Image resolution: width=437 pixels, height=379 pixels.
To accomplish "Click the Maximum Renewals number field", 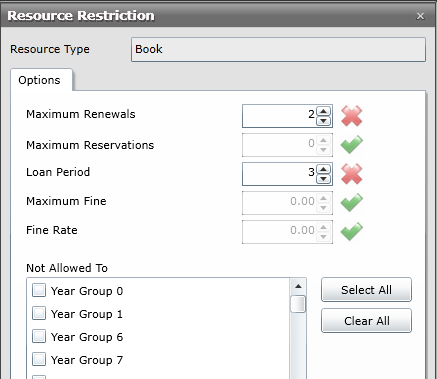I will click(279, 116).
